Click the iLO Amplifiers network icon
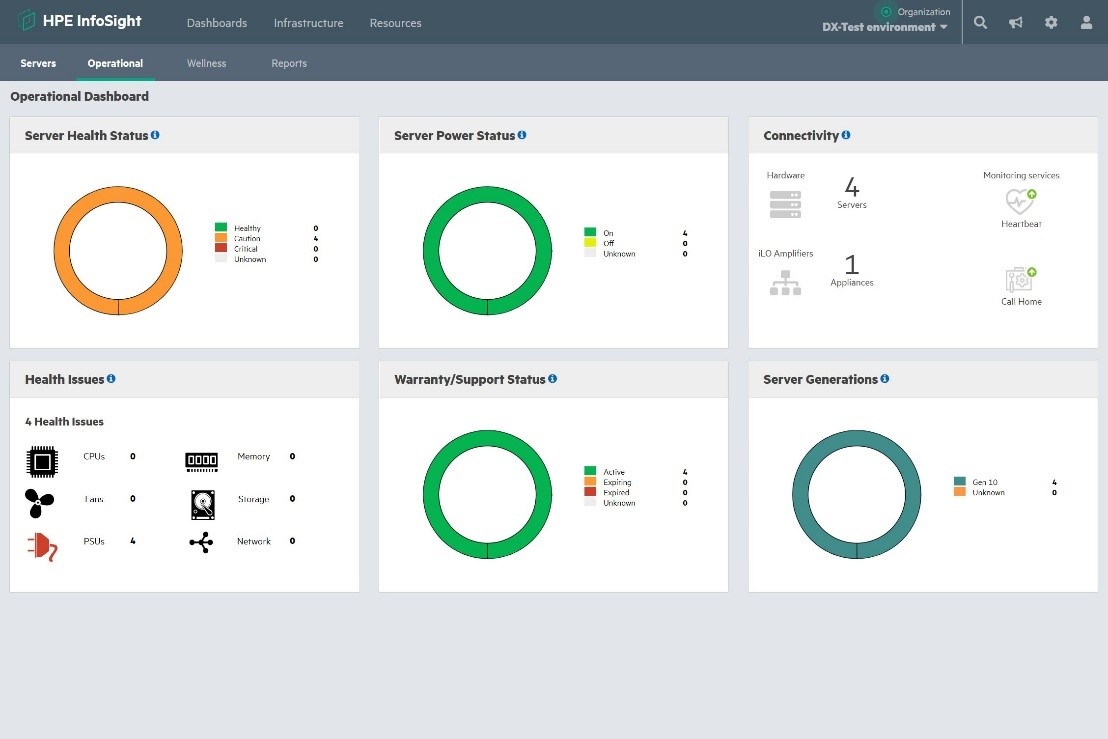This screenshot has width=1108, height=739. tap(785, 283)
